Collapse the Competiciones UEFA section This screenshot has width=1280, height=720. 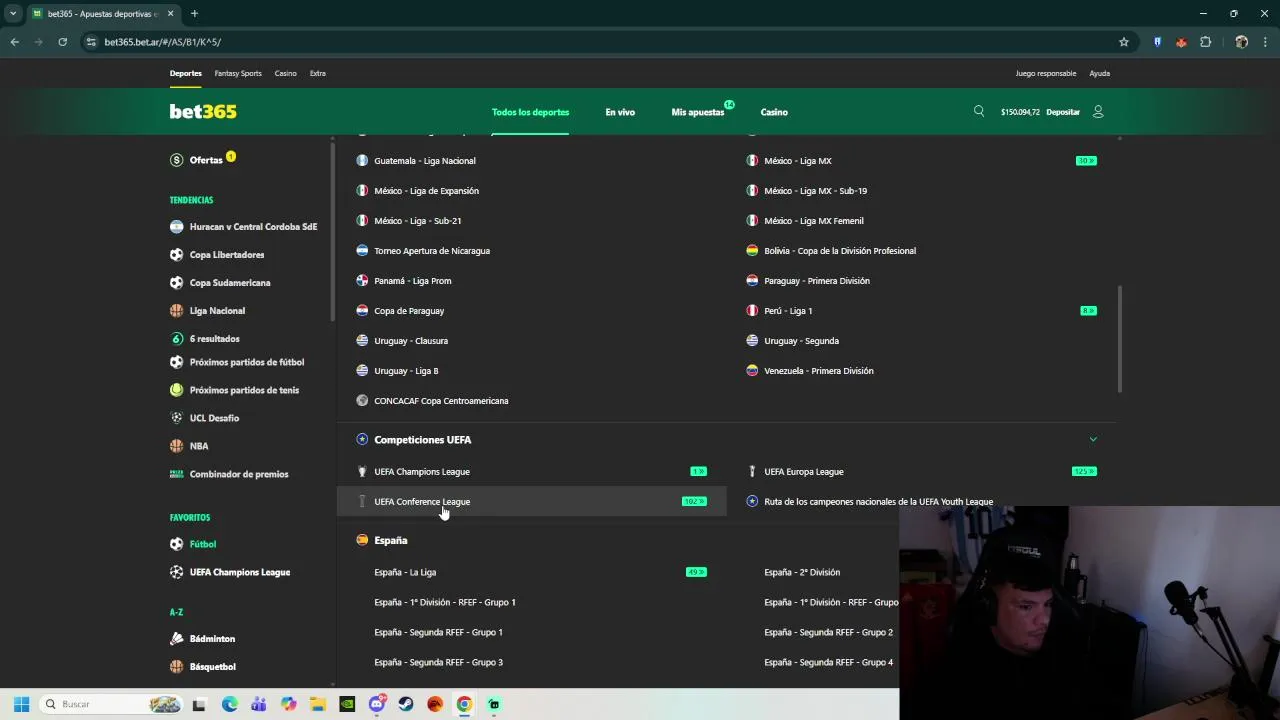click(x=1093, y=439)
